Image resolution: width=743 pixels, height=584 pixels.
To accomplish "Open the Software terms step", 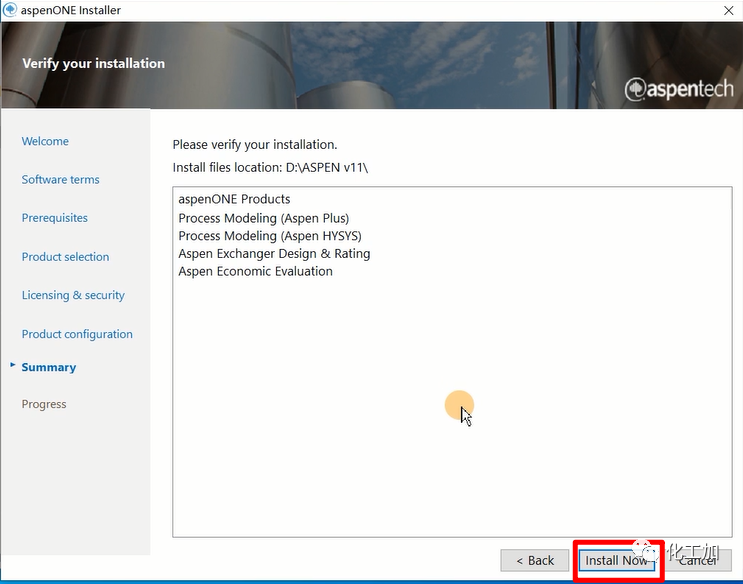I will (60, 179).
